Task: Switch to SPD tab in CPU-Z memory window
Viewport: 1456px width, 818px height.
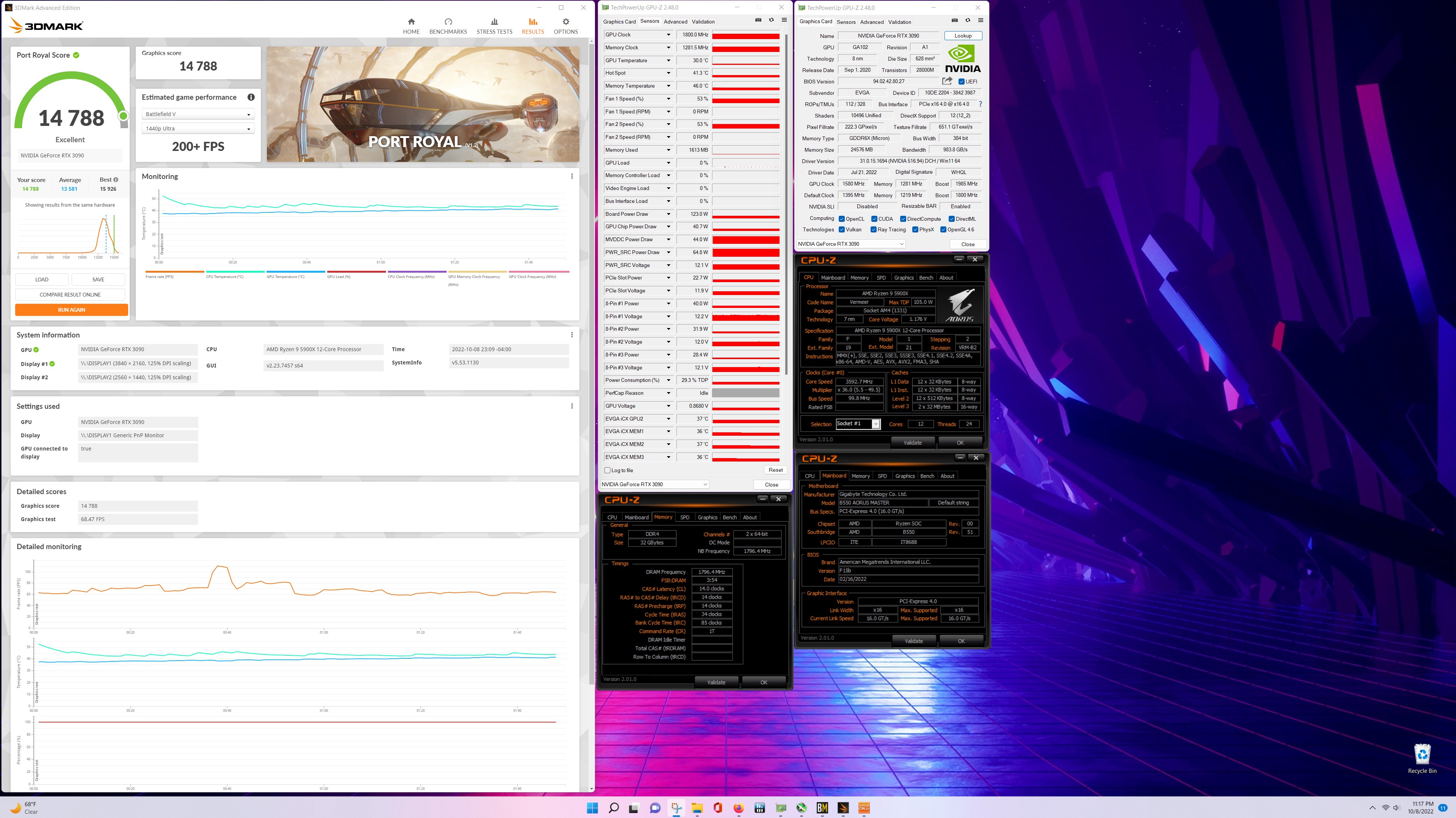Action: pos(684,517)
